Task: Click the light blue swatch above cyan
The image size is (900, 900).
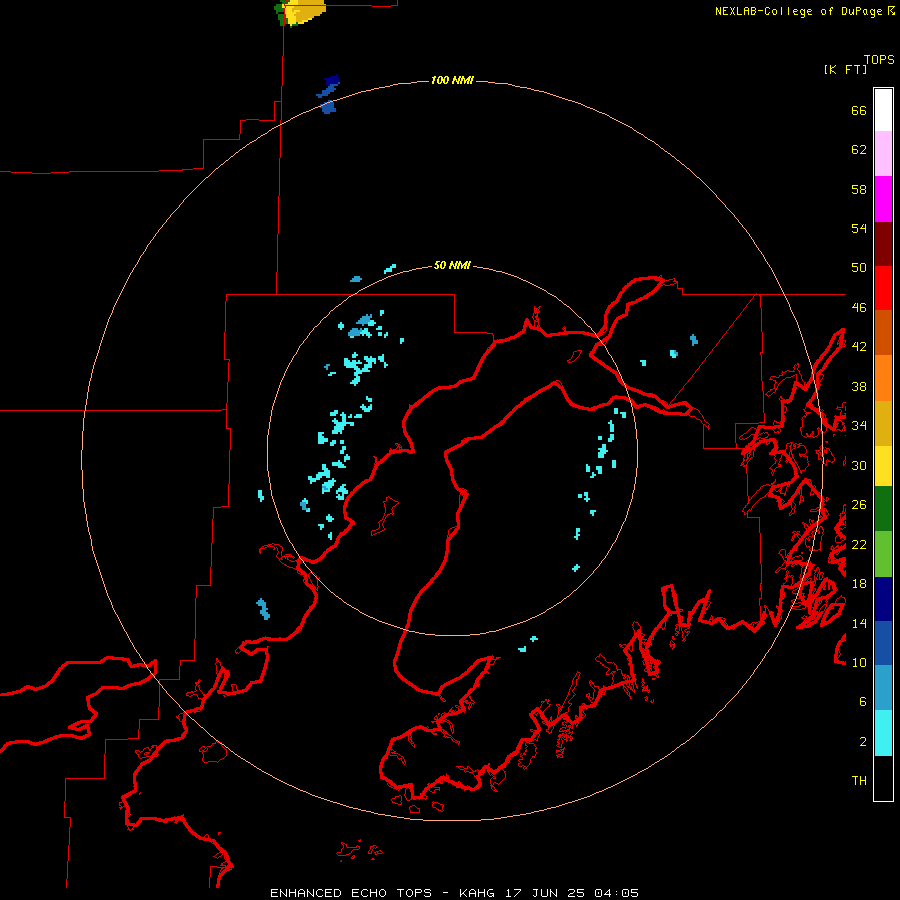Action: [883, 688]
